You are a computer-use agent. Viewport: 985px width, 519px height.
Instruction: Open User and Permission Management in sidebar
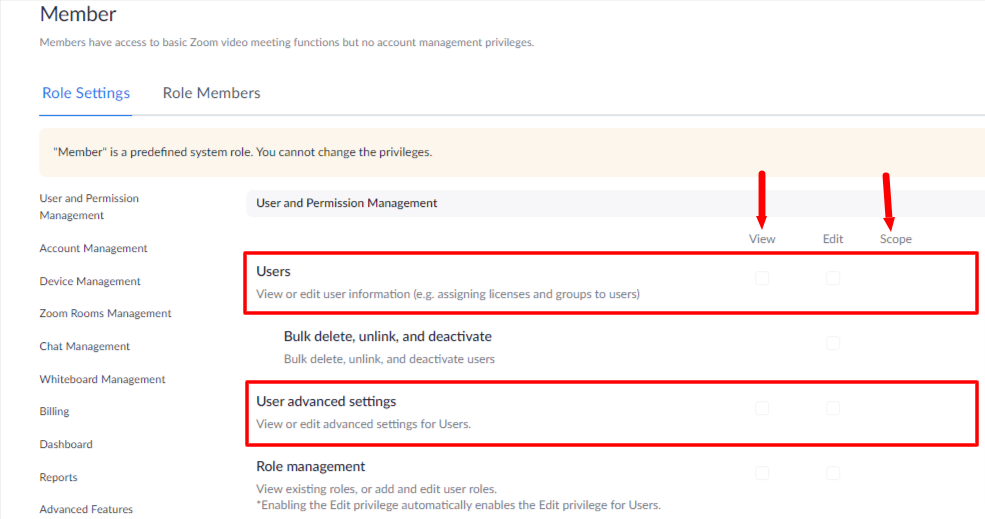coord(89,207)
